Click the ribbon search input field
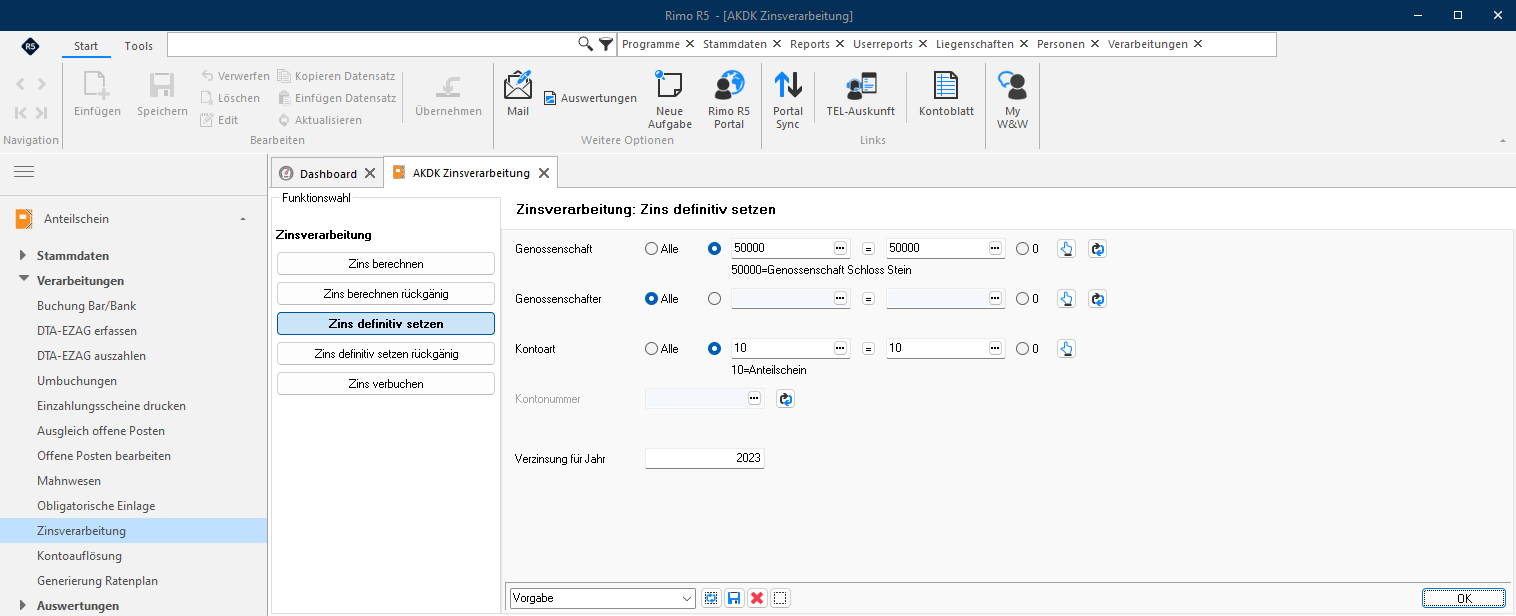Viewport: 1516px width, 616px height. pyautogui.click(x=371, y=44)
